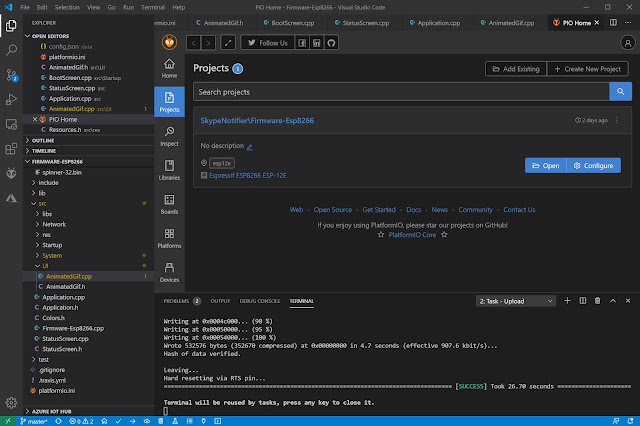Click the blue search projects button
This screenshot has width=640, height=426.
[620, 92]
